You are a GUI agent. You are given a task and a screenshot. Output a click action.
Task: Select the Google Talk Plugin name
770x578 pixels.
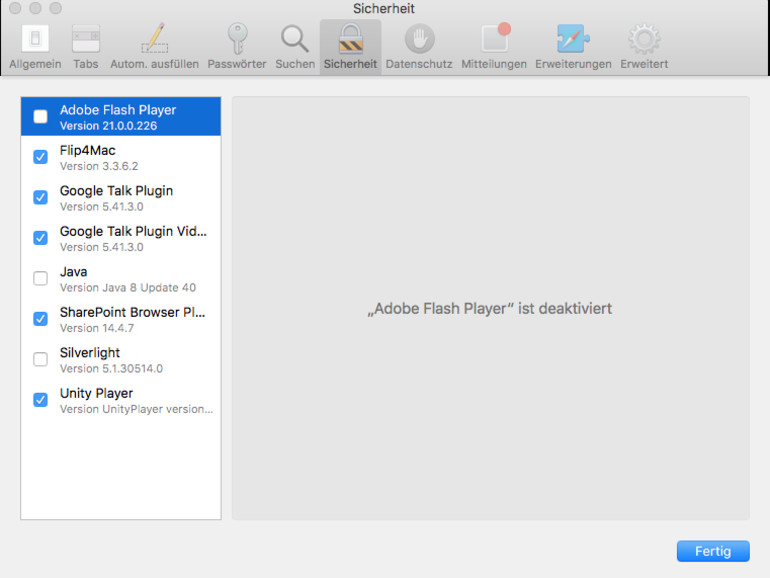(116, 191)
